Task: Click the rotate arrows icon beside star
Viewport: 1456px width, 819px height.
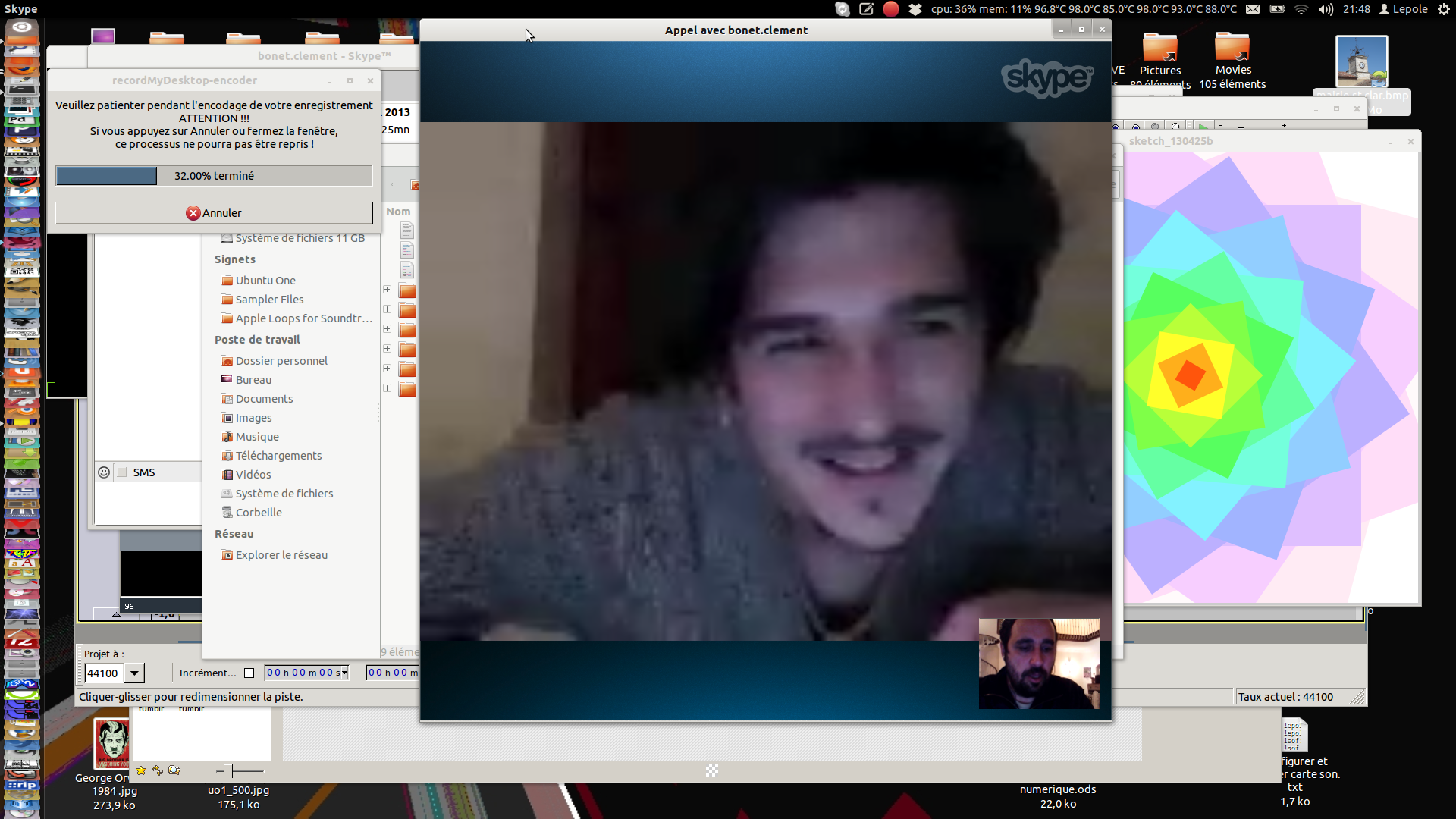Action: (158, 770)
